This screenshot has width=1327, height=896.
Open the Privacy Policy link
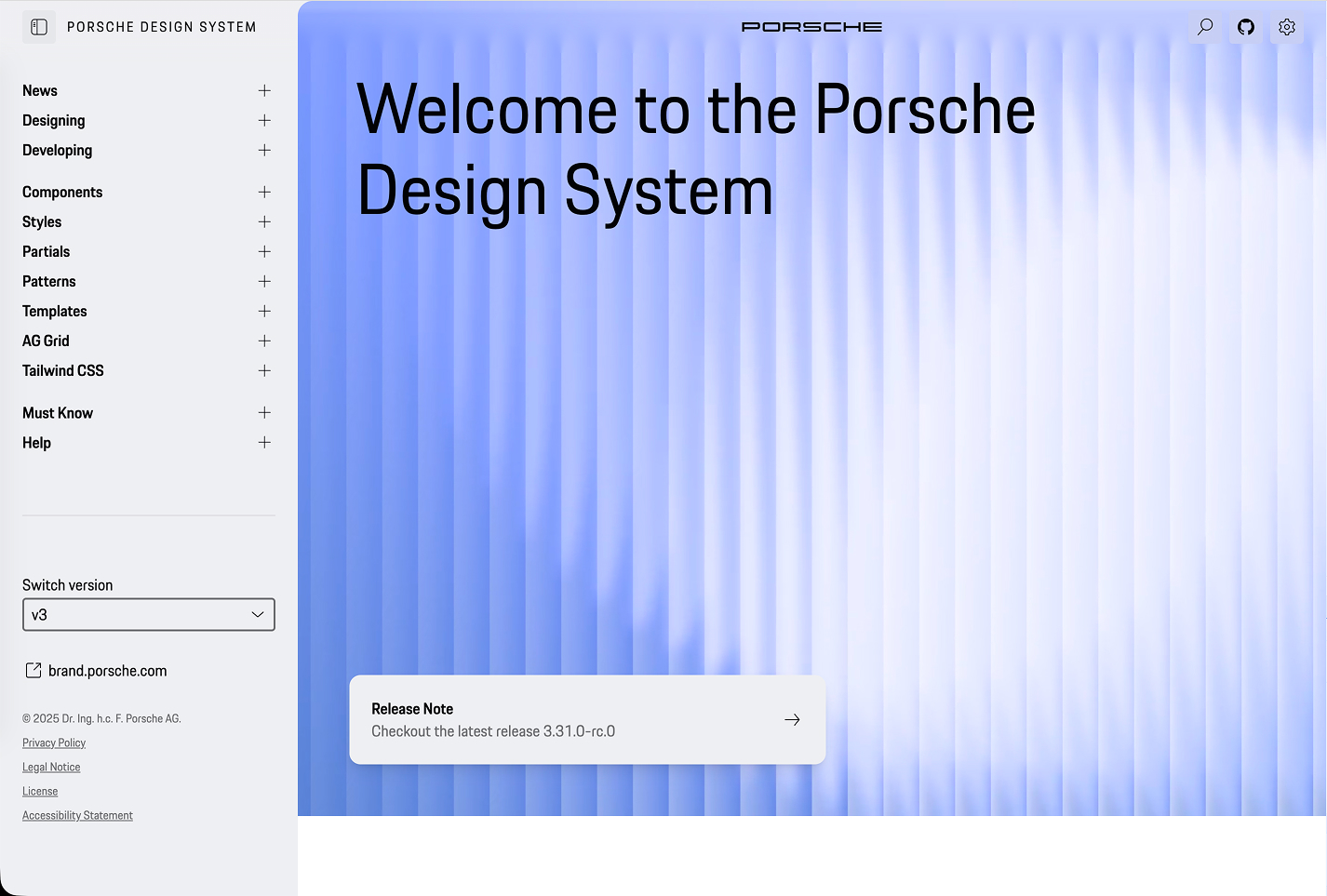coord(53,742)
